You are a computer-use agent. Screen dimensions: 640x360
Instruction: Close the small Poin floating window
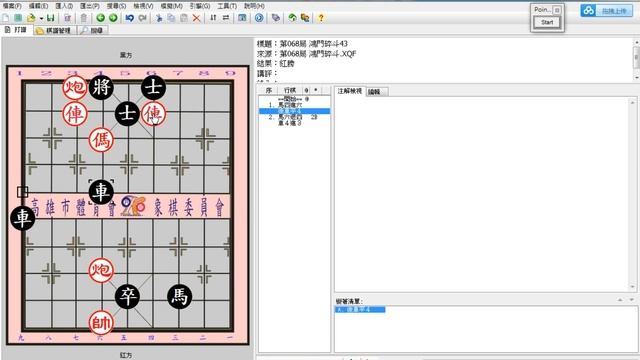click(x=557, y=10)
